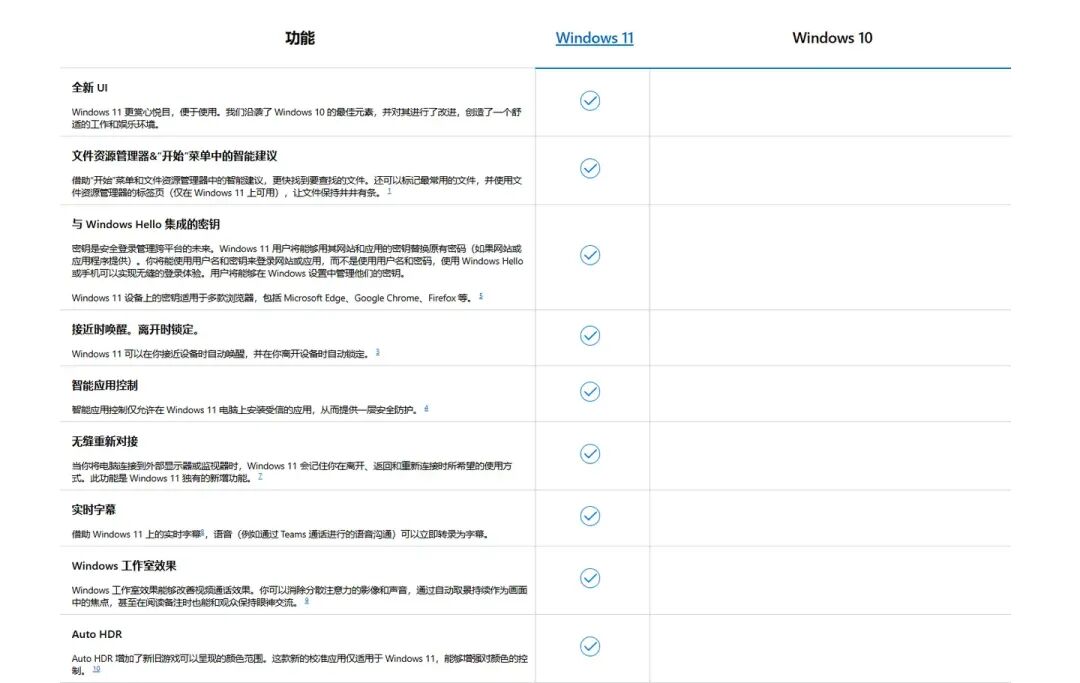Image resolution: width=1080 pixels, height=683 pixels.
Task: Open footnote 7 after 独有的新增功能
Action: tap(260, 476)
